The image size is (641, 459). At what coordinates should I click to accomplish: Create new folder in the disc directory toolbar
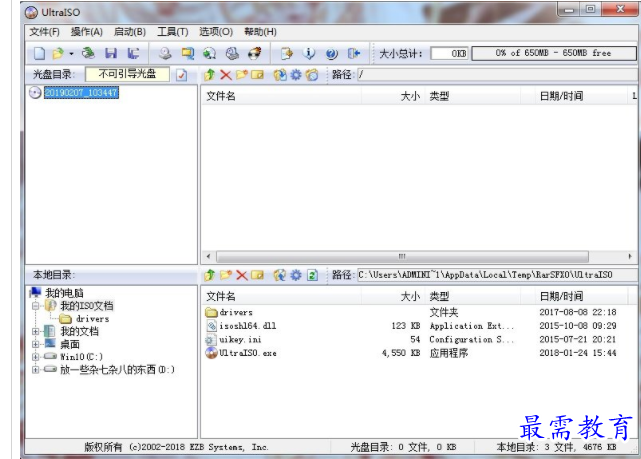(x=242, y=75)
